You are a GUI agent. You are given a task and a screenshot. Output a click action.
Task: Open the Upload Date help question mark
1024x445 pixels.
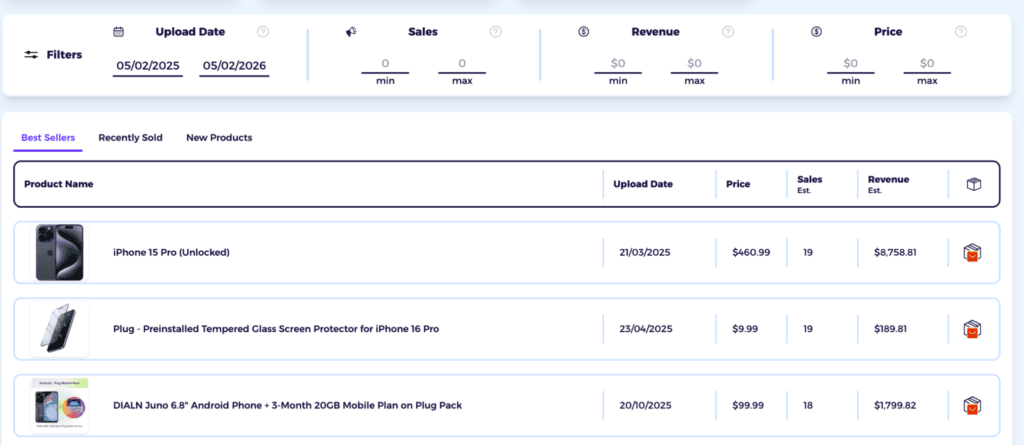(263, 31)
